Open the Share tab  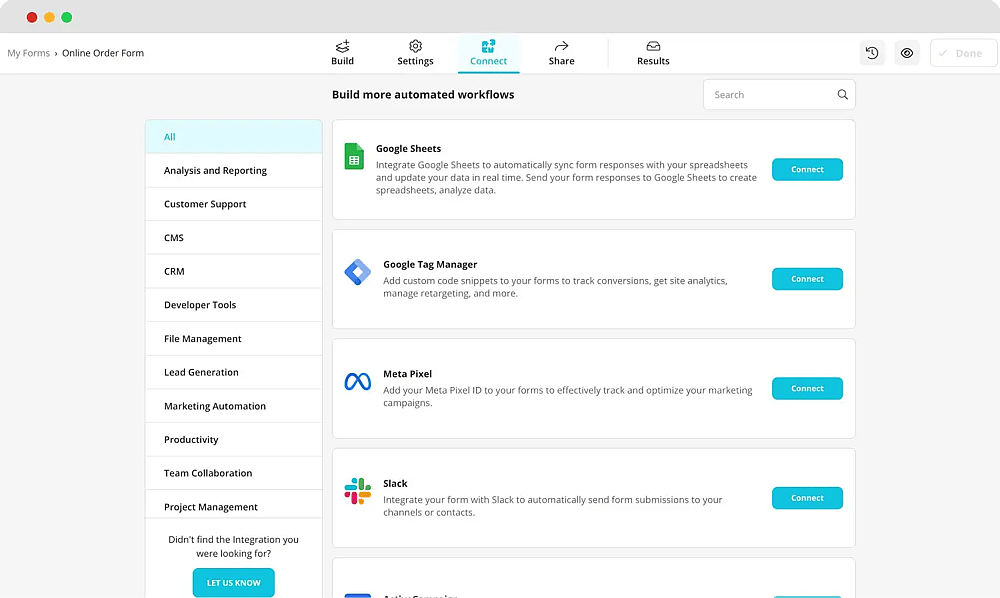[x=561, y=53]
